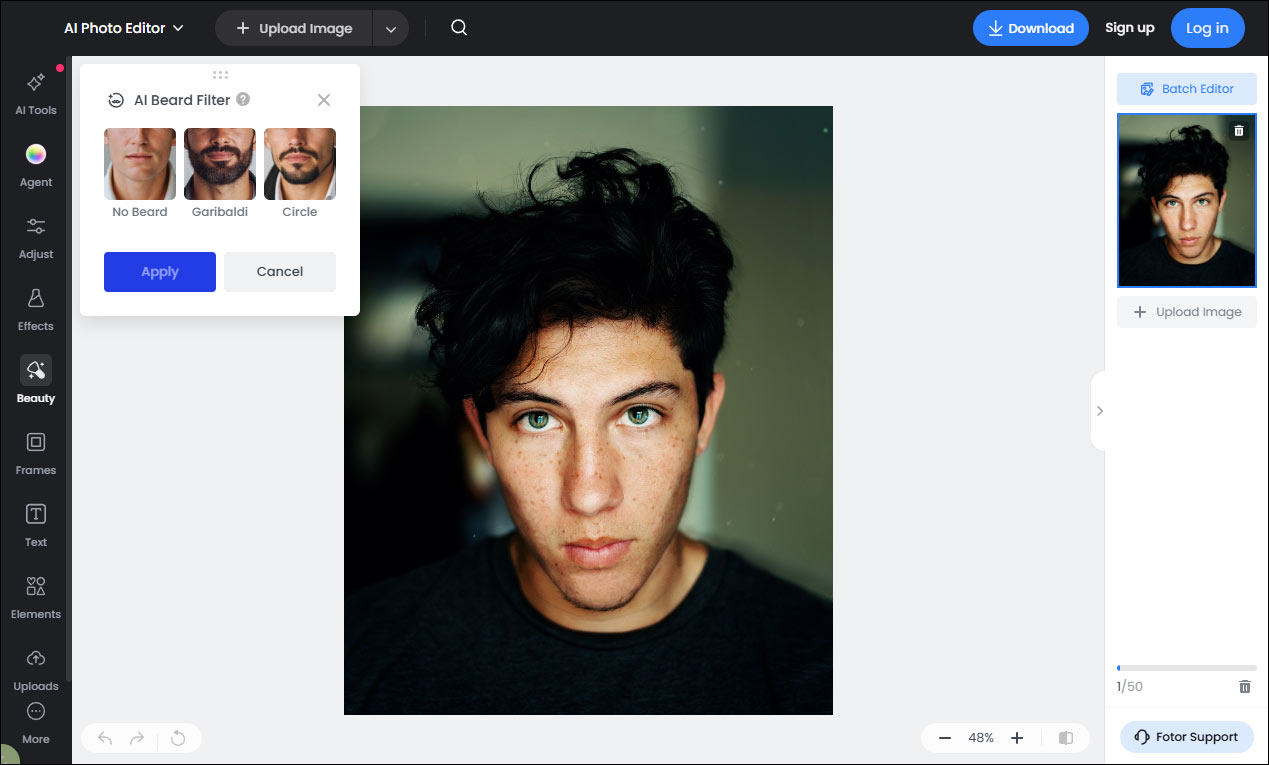Open the Frames panel
Screen dimensions: 1269x765
(x=35, y=452)
